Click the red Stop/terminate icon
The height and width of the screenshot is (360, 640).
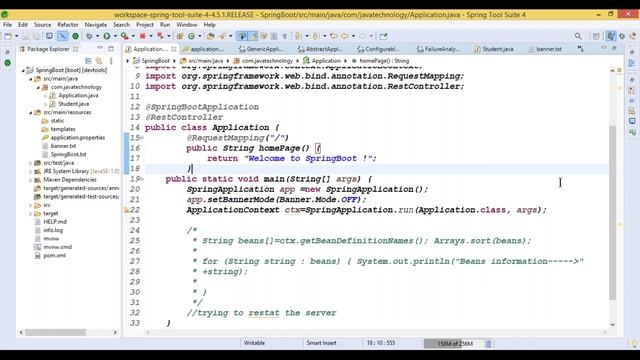pos(142,36)
